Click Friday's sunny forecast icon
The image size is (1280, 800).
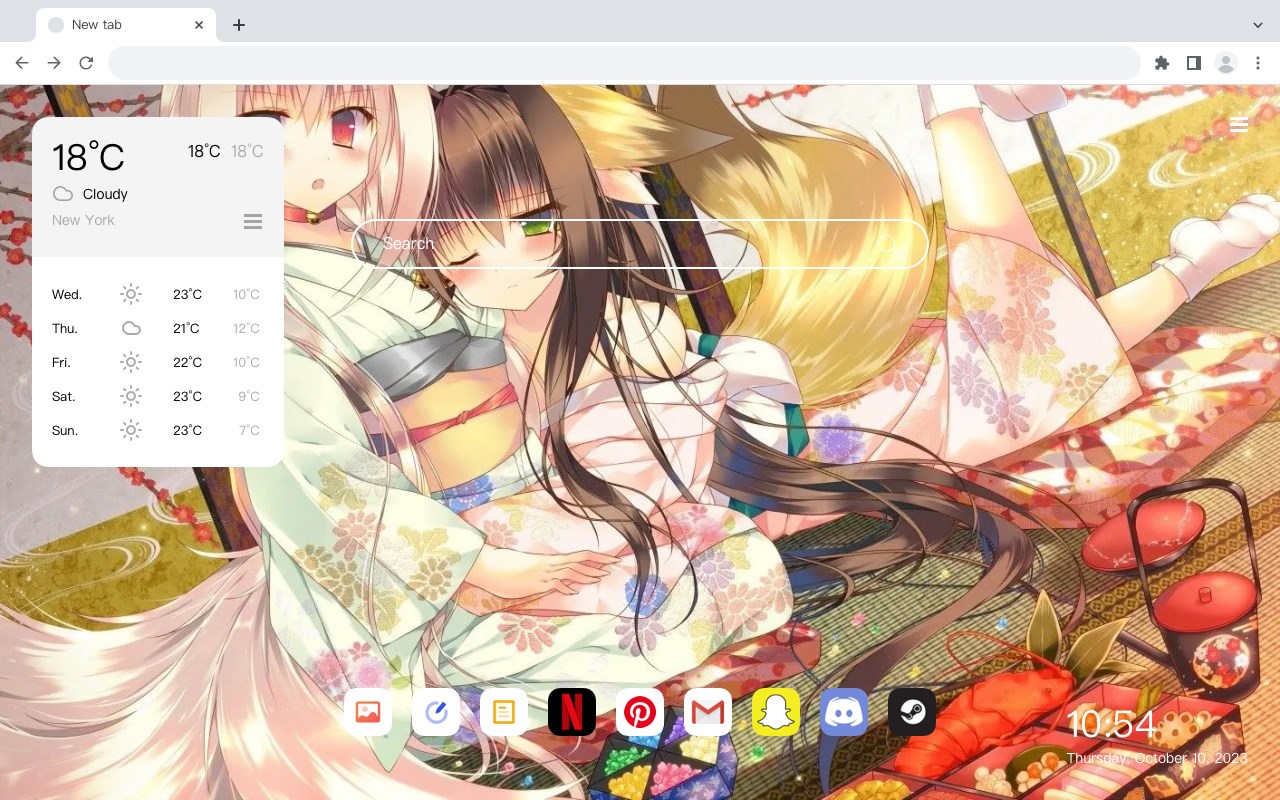131,362
